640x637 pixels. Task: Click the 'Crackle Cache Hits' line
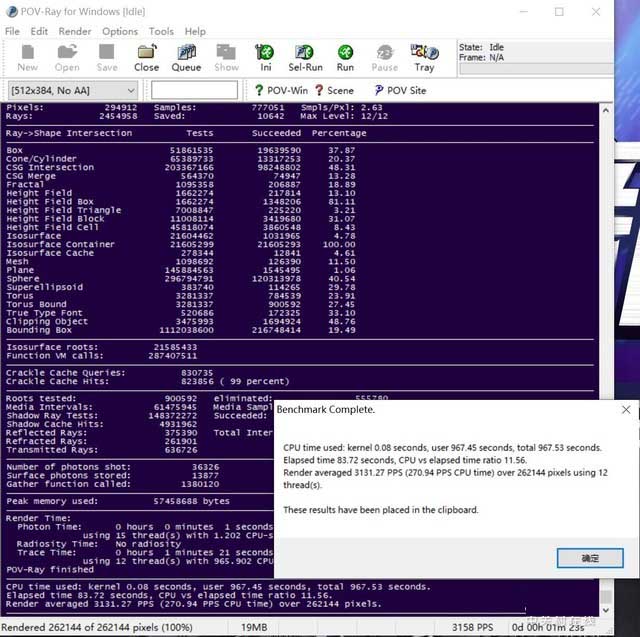click(x=148, y=381)
